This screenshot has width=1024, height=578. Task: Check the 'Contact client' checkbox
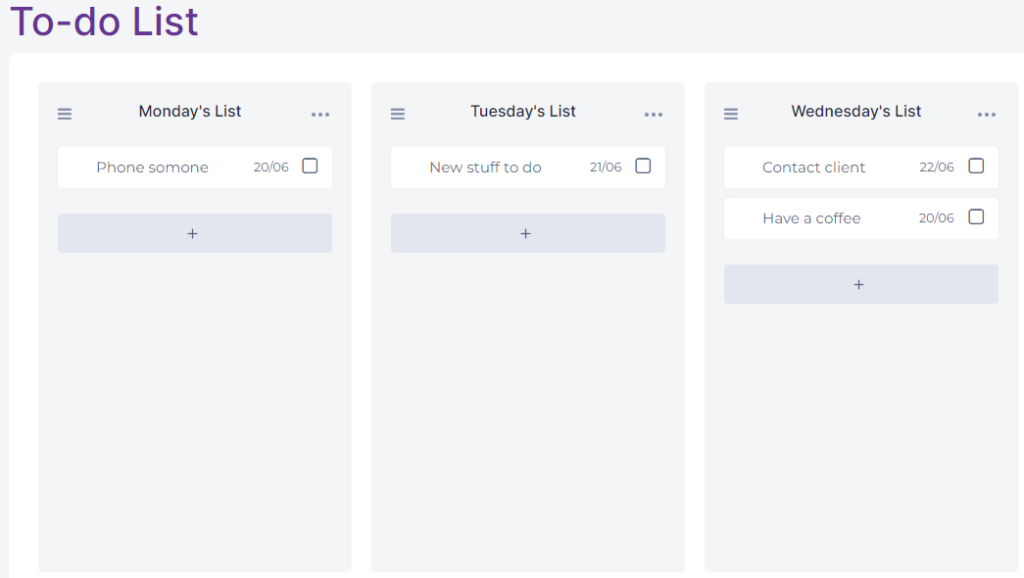(x=976, y=167)
